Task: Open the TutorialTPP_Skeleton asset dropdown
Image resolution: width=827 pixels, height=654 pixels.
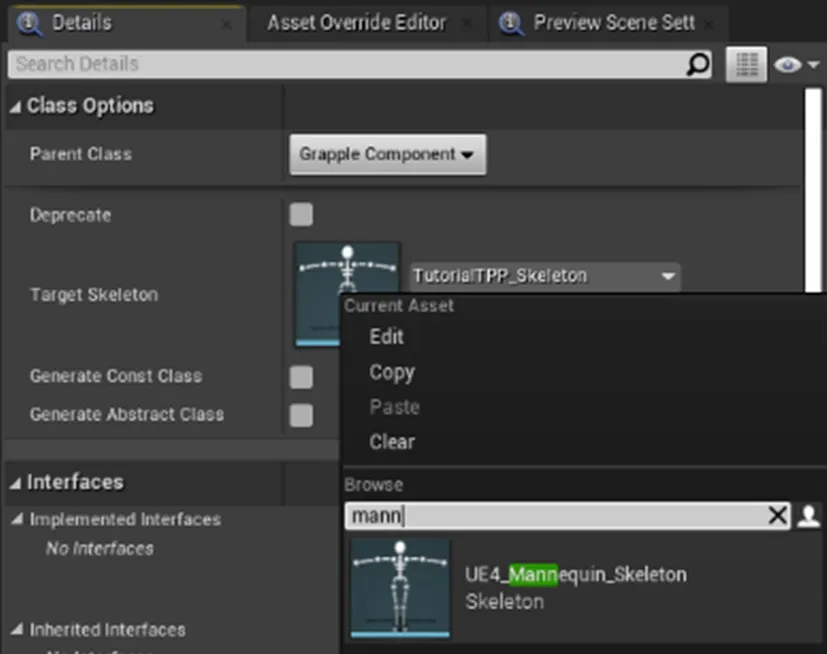Action: (x=545, y=276)
